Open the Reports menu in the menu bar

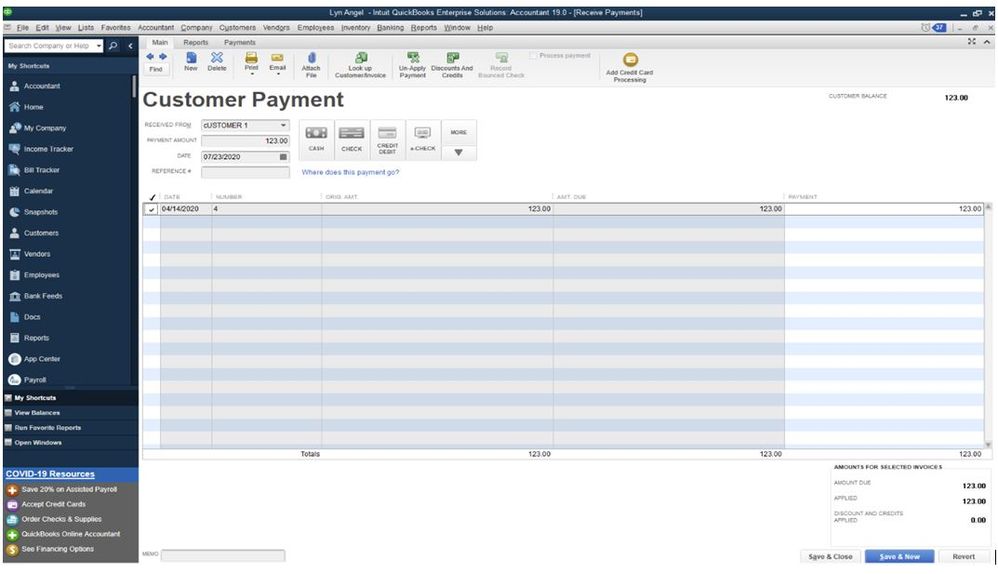tap(424, 28)
